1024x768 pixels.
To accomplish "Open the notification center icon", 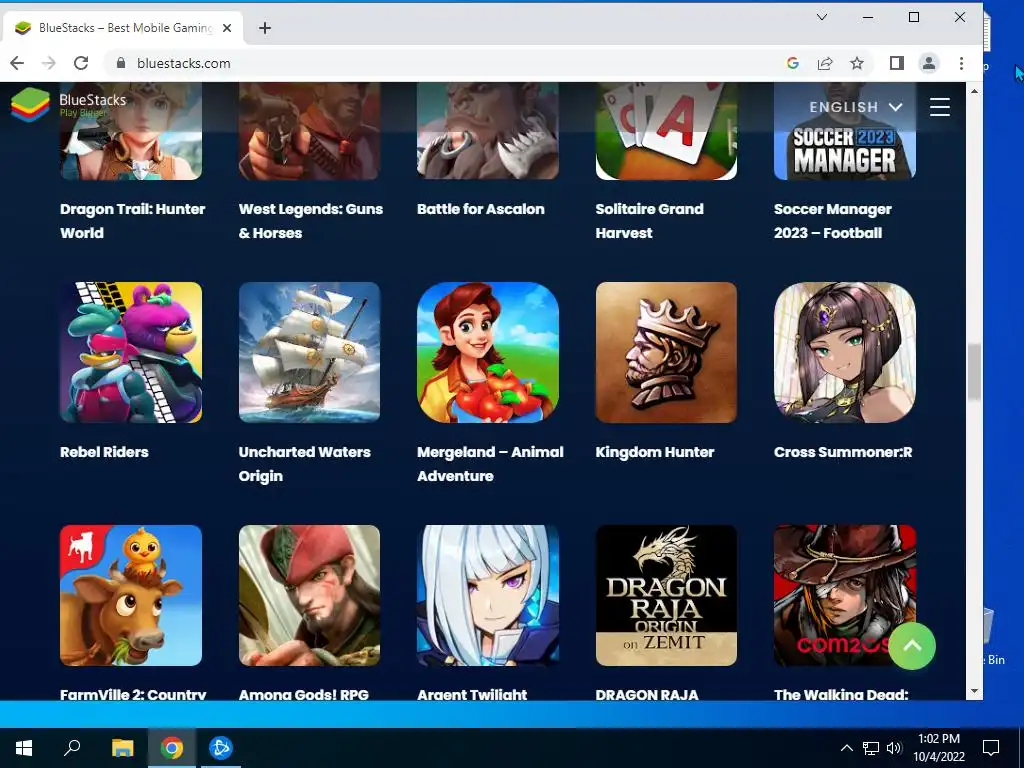I will click(991, 748).
